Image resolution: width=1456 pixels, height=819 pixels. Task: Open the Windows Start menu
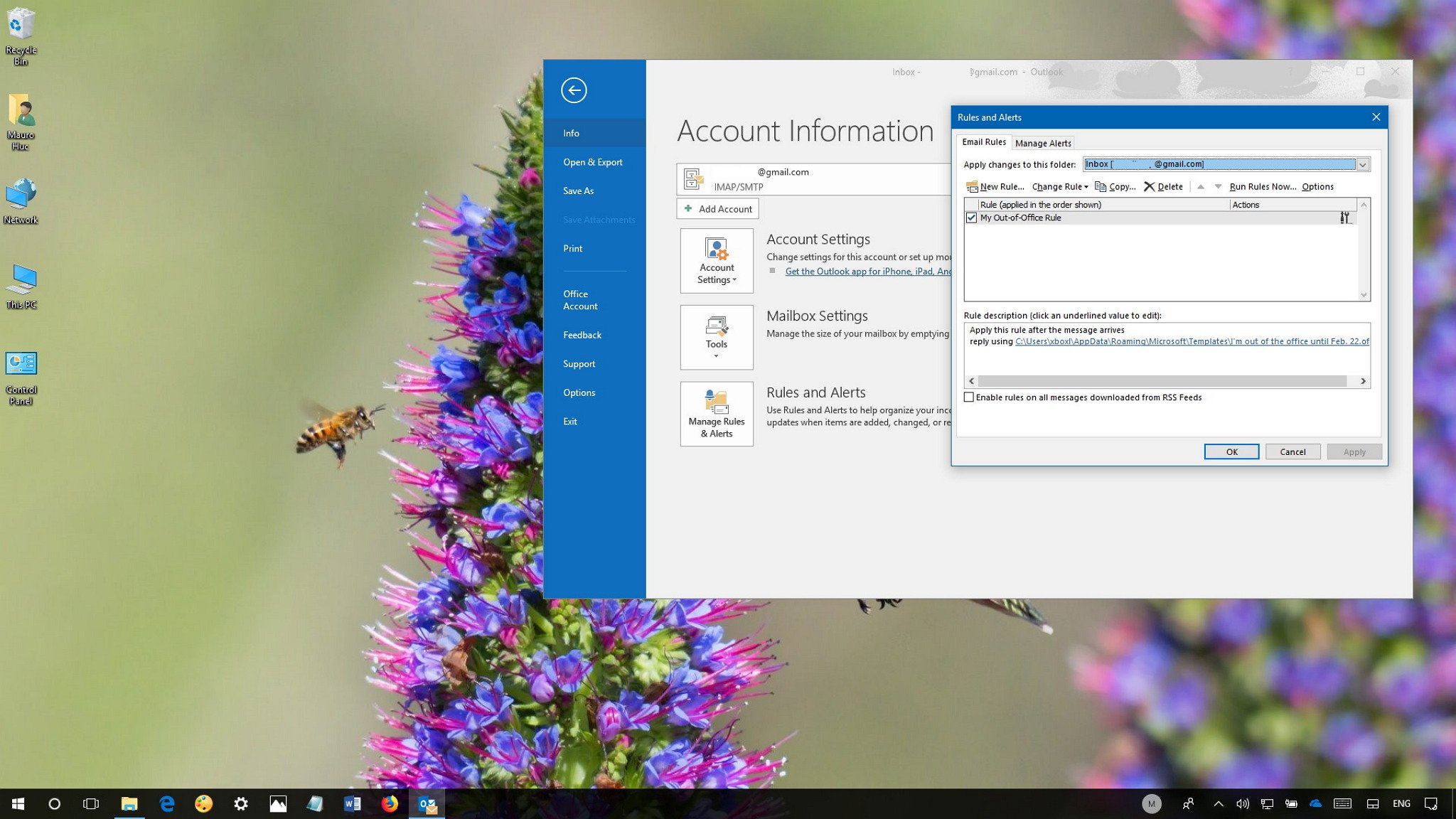coord(18,803)
